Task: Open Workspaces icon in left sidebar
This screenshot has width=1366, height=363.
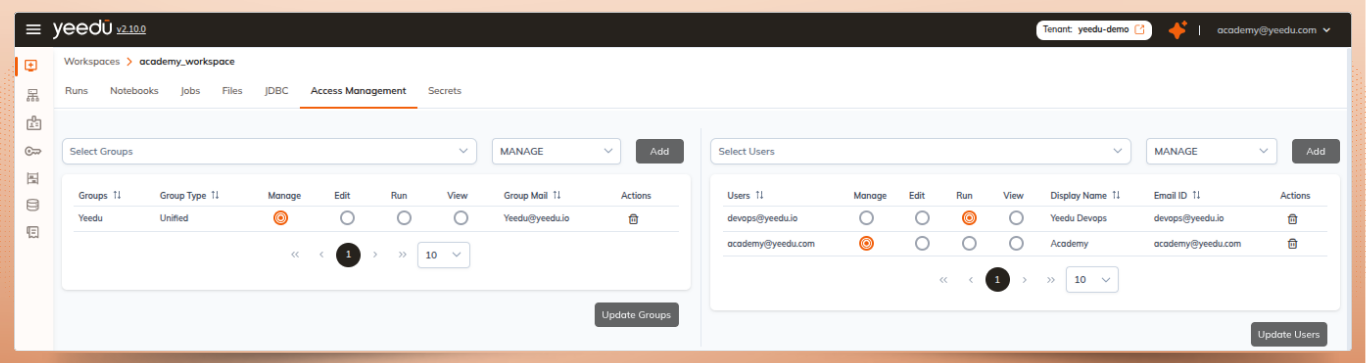Action: pos(31,66)
